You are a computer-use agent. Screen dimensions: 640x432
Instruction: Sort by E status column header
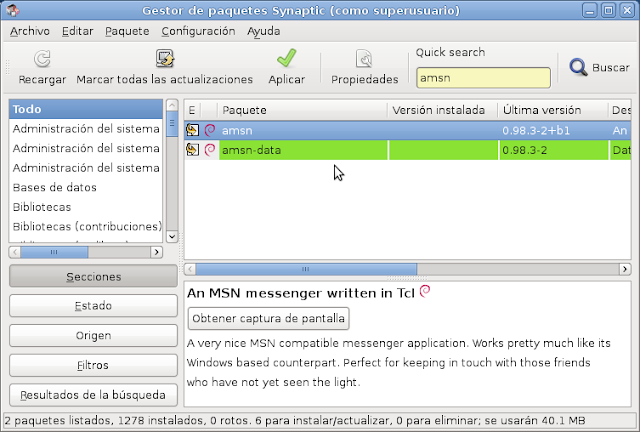[x=193, y=110]
